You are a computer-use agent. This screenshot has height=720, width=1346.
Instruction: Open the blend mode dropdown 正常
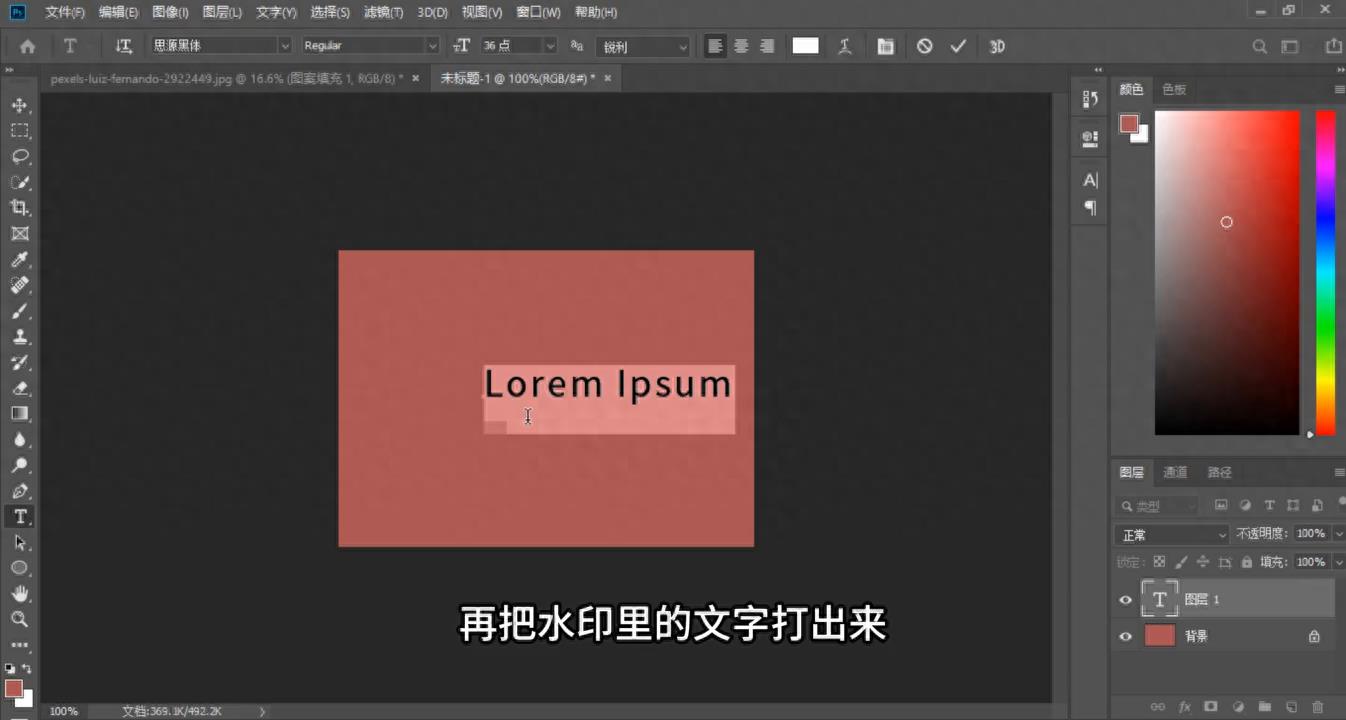1172,535
